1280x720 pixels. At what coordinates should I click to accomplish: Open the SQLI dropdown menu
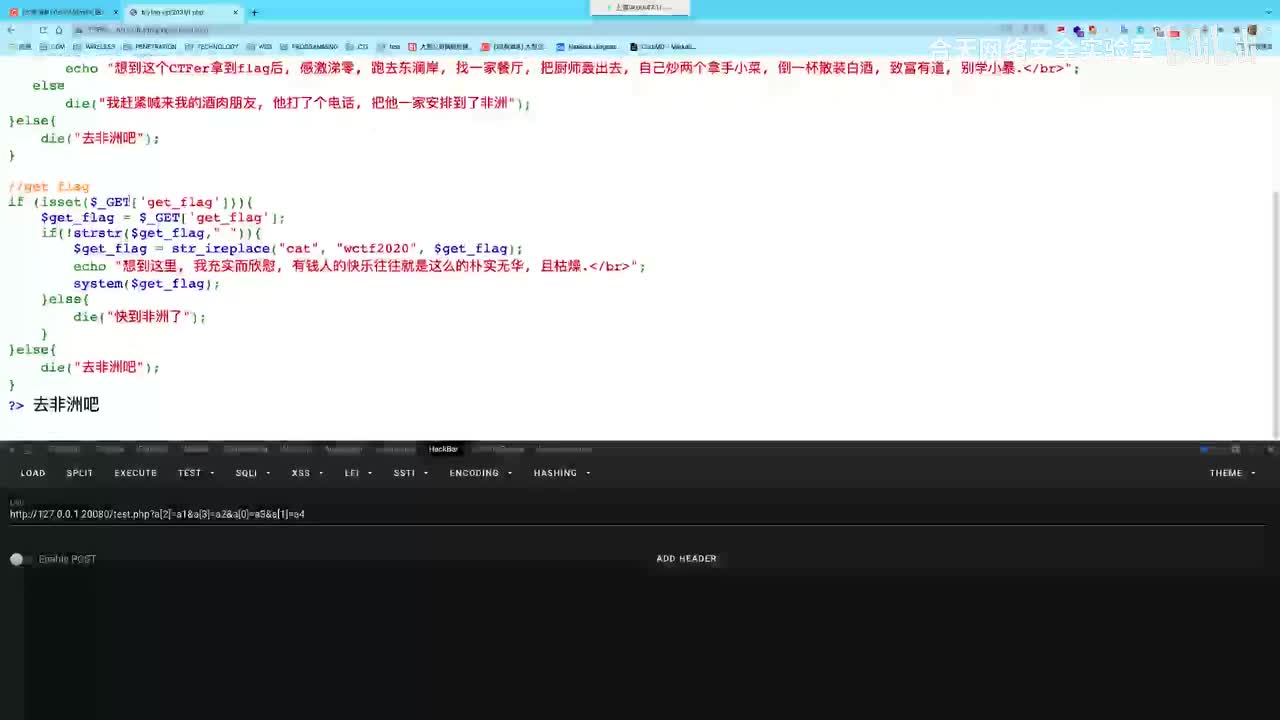point(253,473)
